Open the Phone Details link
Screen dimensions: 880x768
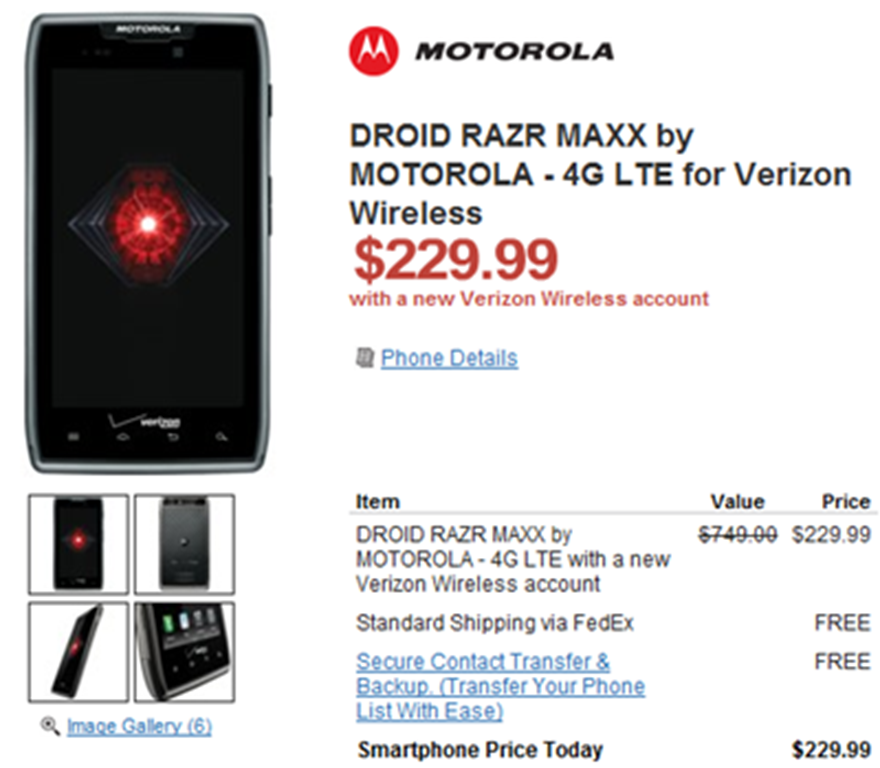tap(449, 358)
